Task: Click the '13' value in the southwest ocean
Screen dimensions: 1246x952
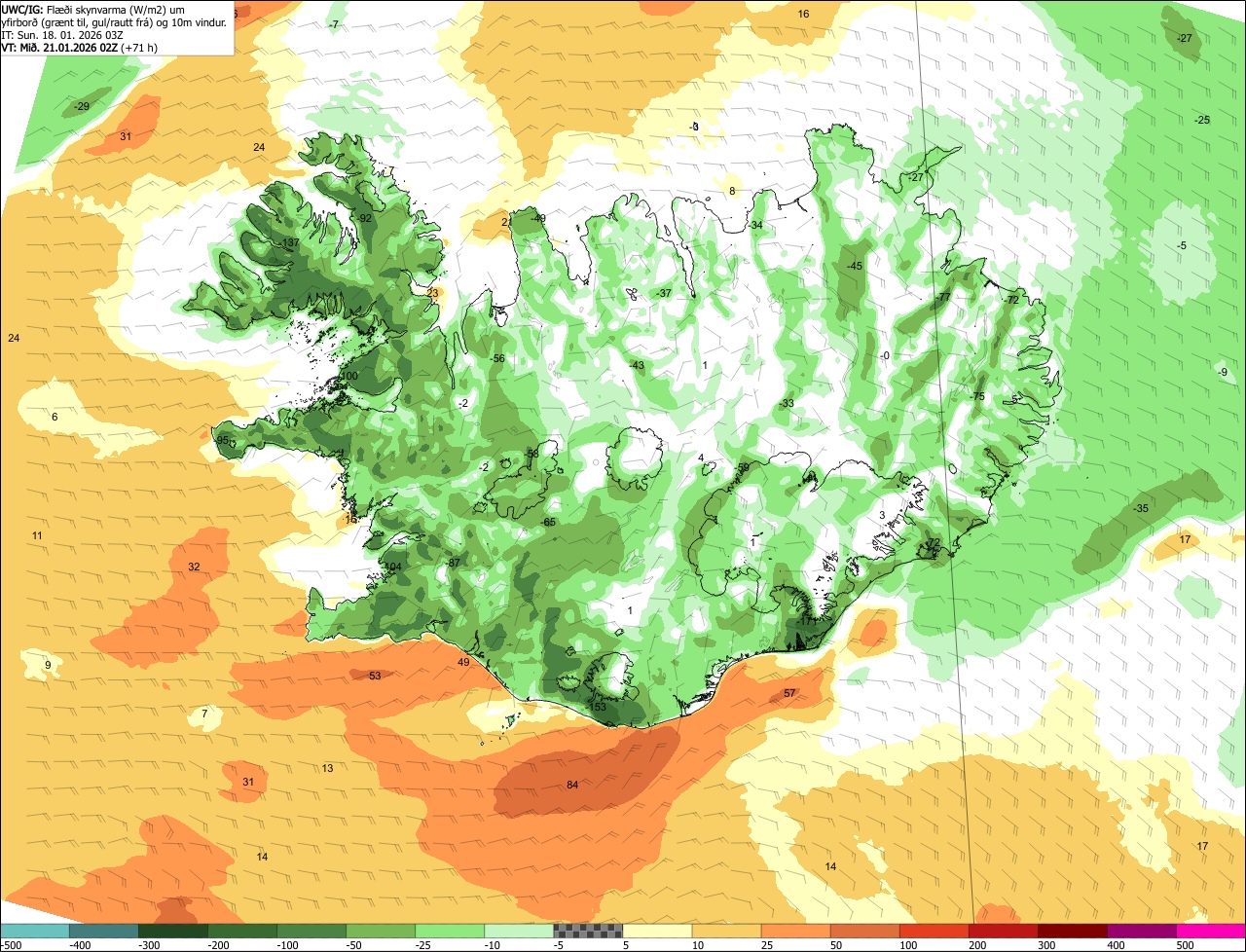Action: [x=327, y=768]
